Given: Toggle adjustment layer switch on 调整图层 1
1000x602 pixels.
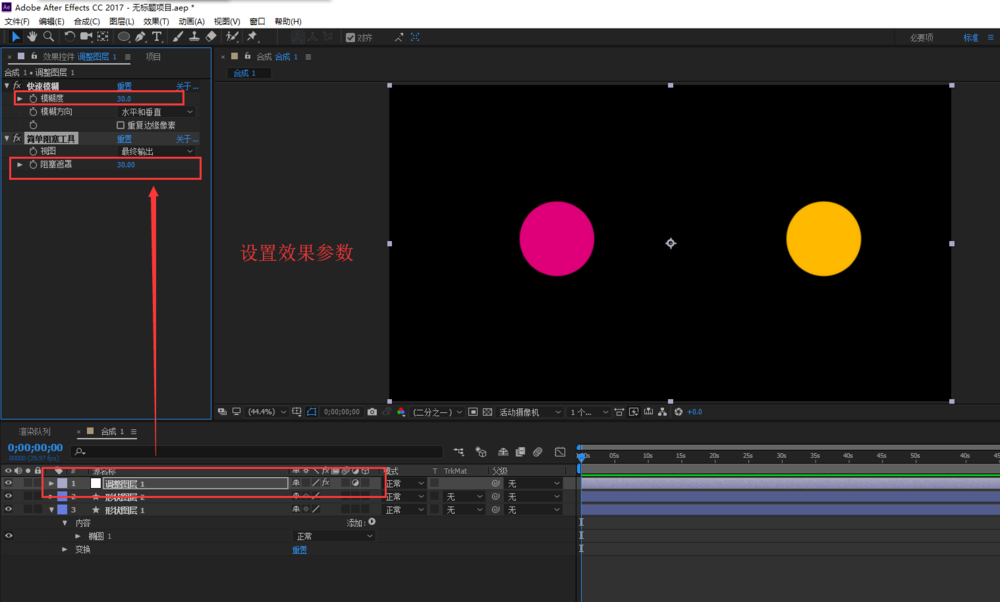Looking at the screenshot, I should (355, 483).
